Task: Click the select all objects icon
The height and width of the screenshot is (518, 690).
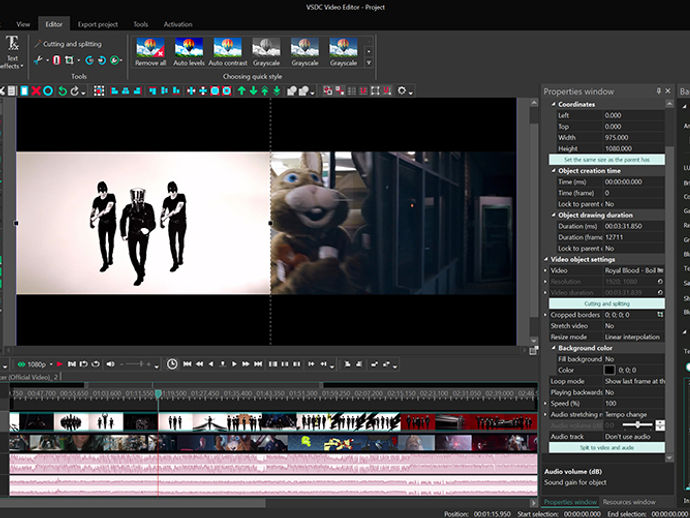Action: 99,91
